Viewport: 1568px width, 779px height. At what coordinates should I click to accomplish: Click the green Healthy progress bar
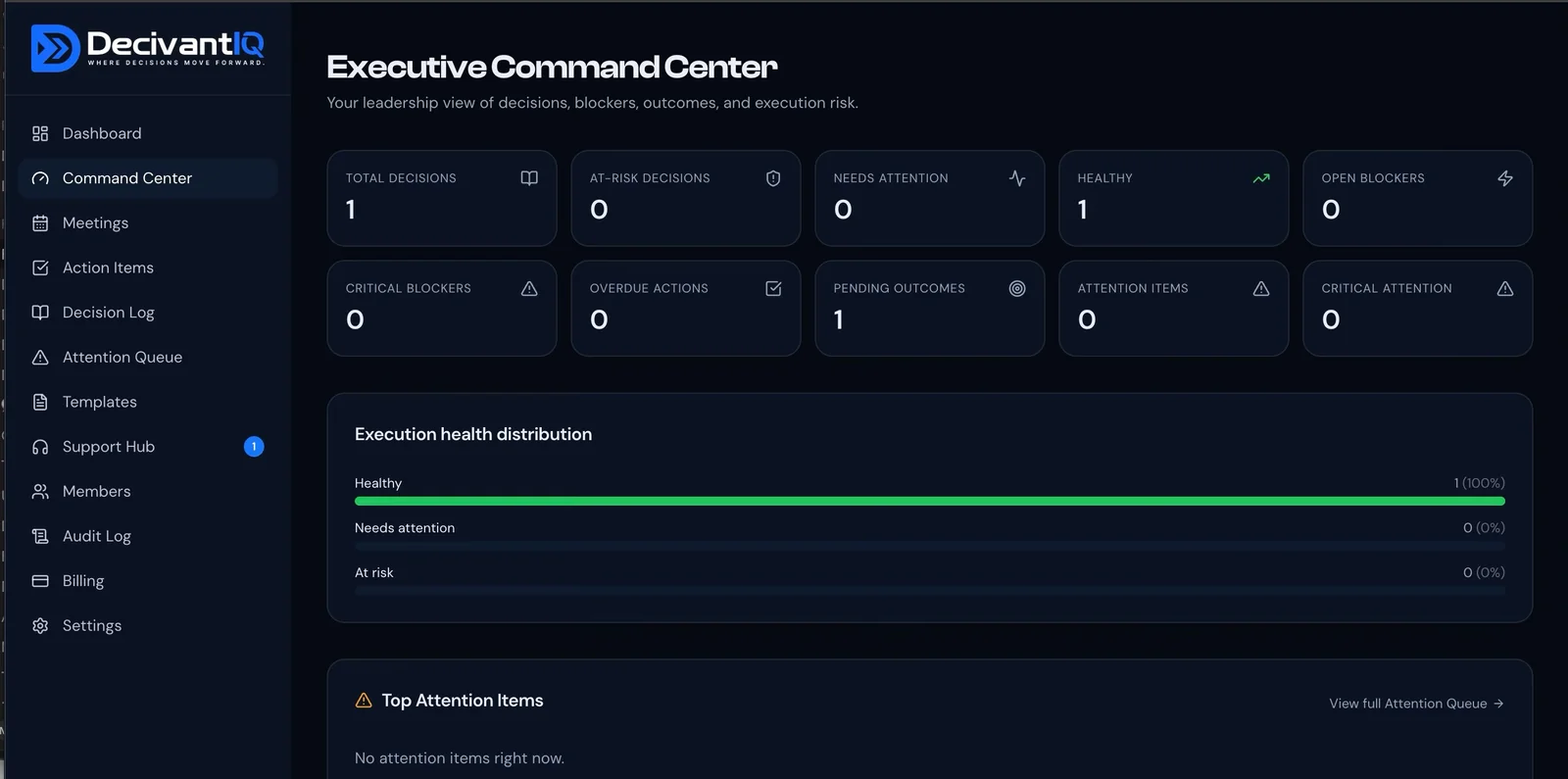coord(930,501)
